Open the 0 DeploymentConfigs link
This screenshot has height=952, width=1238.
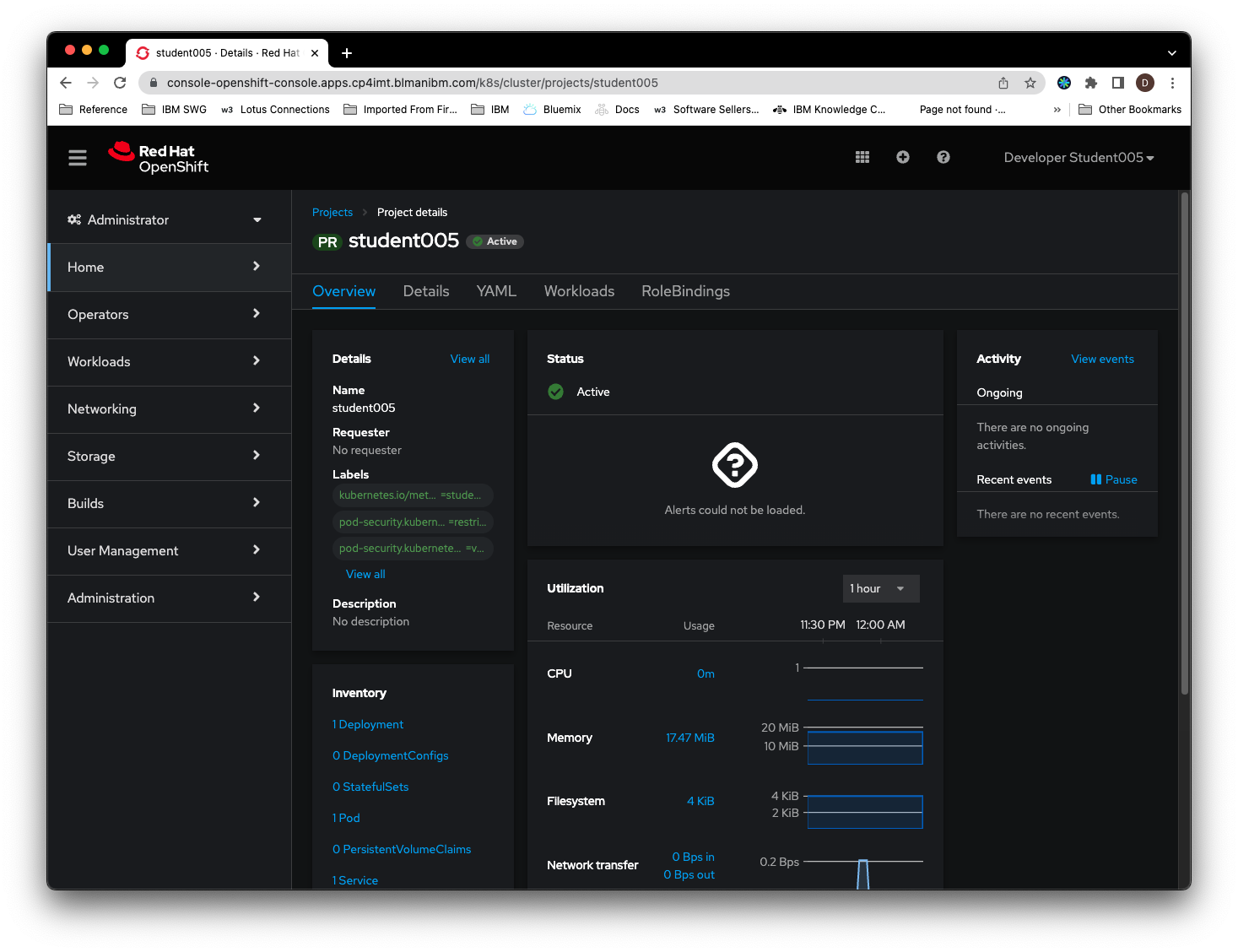[x=391, y=755]
